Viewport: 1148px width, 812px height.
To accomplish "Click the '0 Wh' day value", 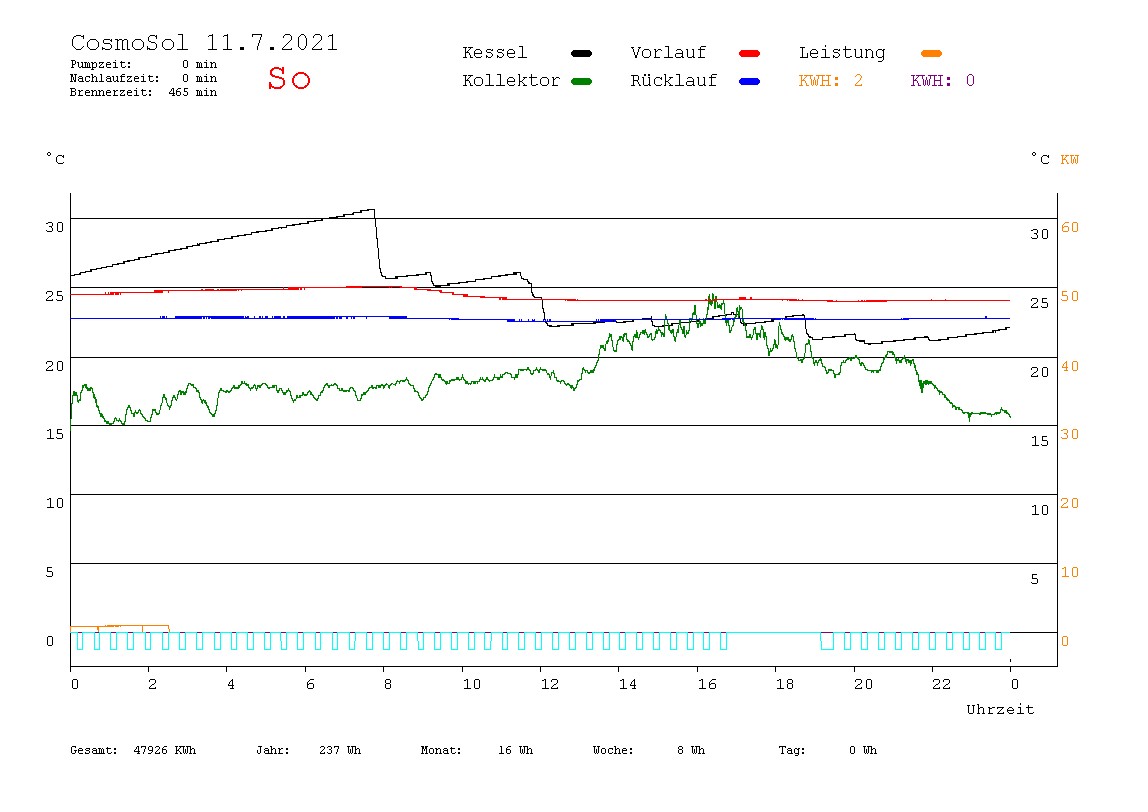I will [x=863, y=750].
